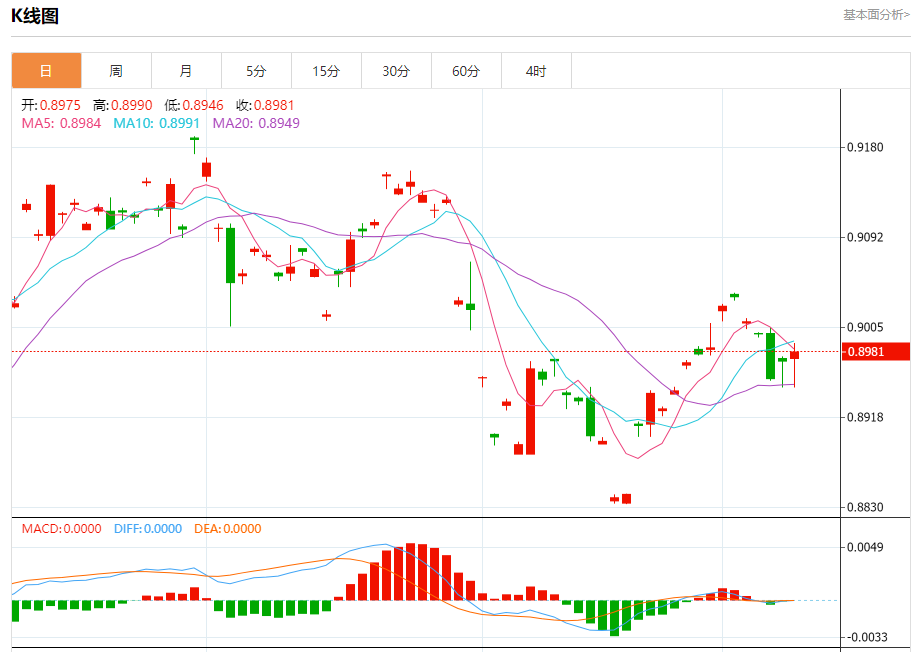This screenshot has height=652, width=921.
Task: Click the 开:0.8975 open value
Action: click(51, 105)
